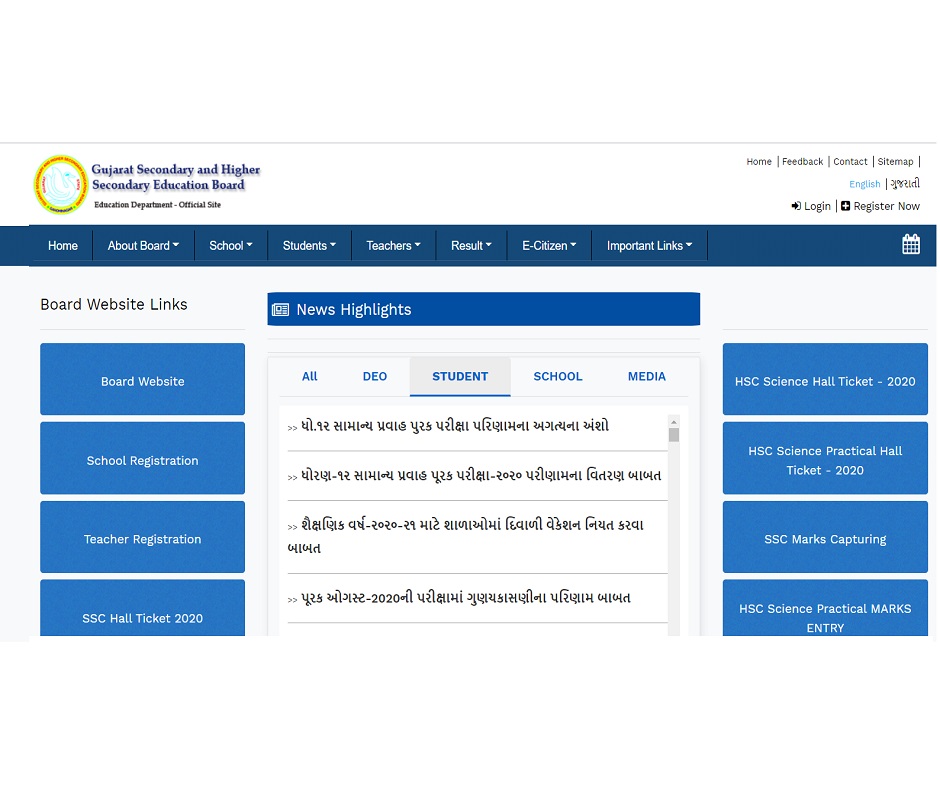Expand the School dropdown menu

tap(231, 246)
